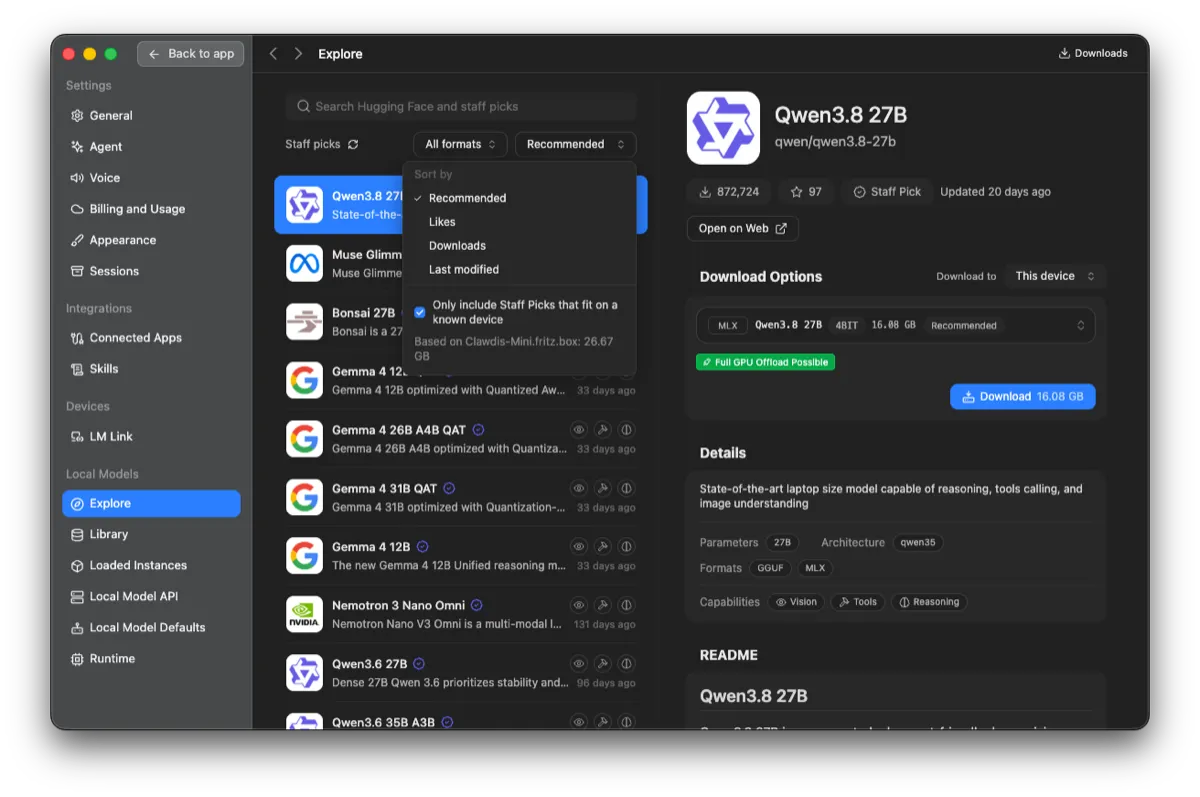Image resolution: width=1200 pixels, height=797 pixels.
Task: Click the Vision capability chip in Details
Action: pos(796,602)
